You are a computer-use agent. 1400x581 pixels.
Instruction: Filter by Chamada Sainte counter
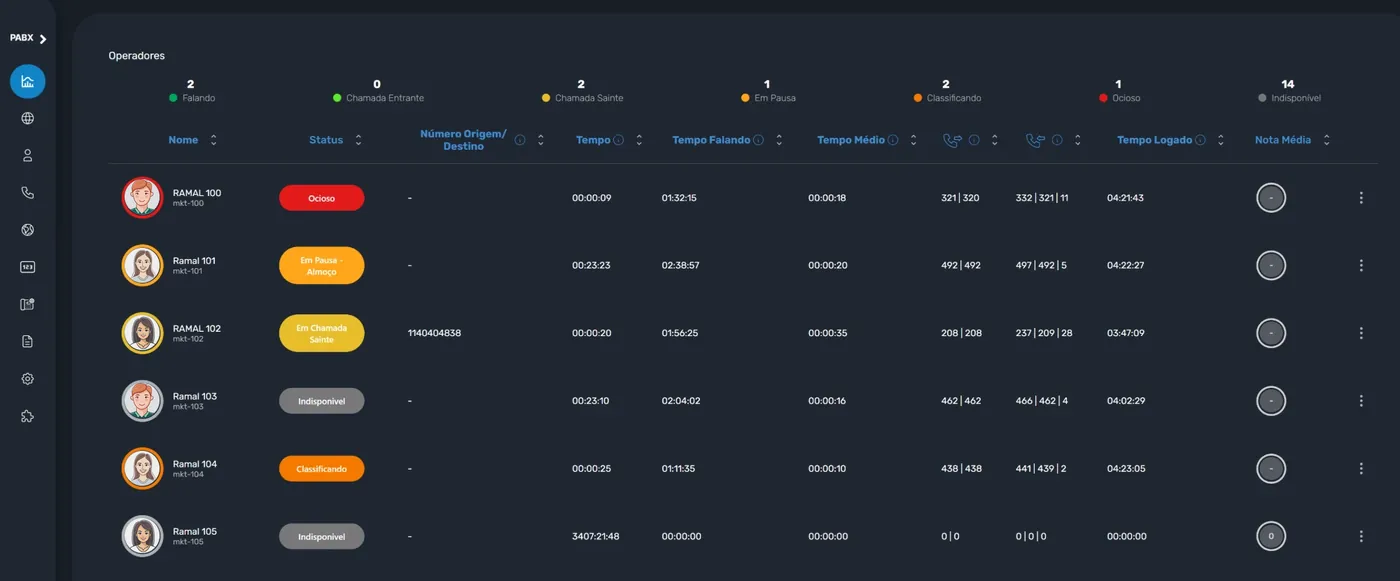click(582, 91)
